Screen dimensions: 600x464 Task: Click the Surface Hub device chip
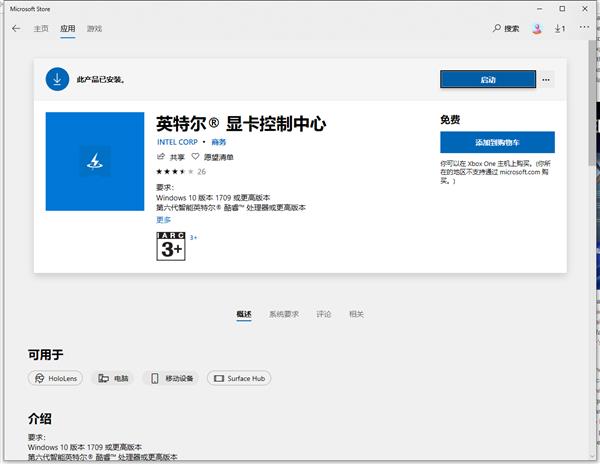coord(239,378)
